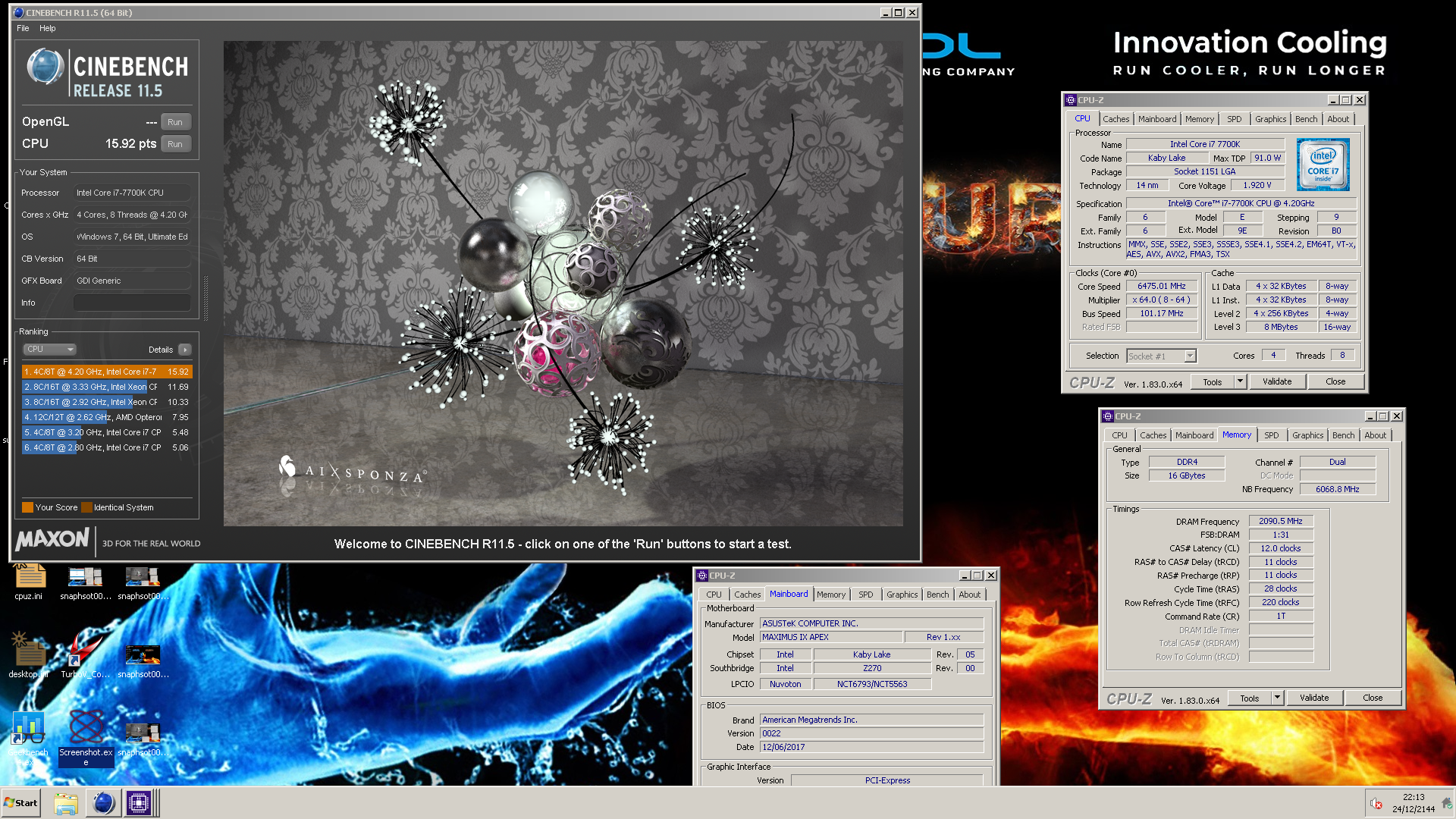
Task: Switch to Bench tab in top CPU-Z window
Action: click(x=1306, y=119)
